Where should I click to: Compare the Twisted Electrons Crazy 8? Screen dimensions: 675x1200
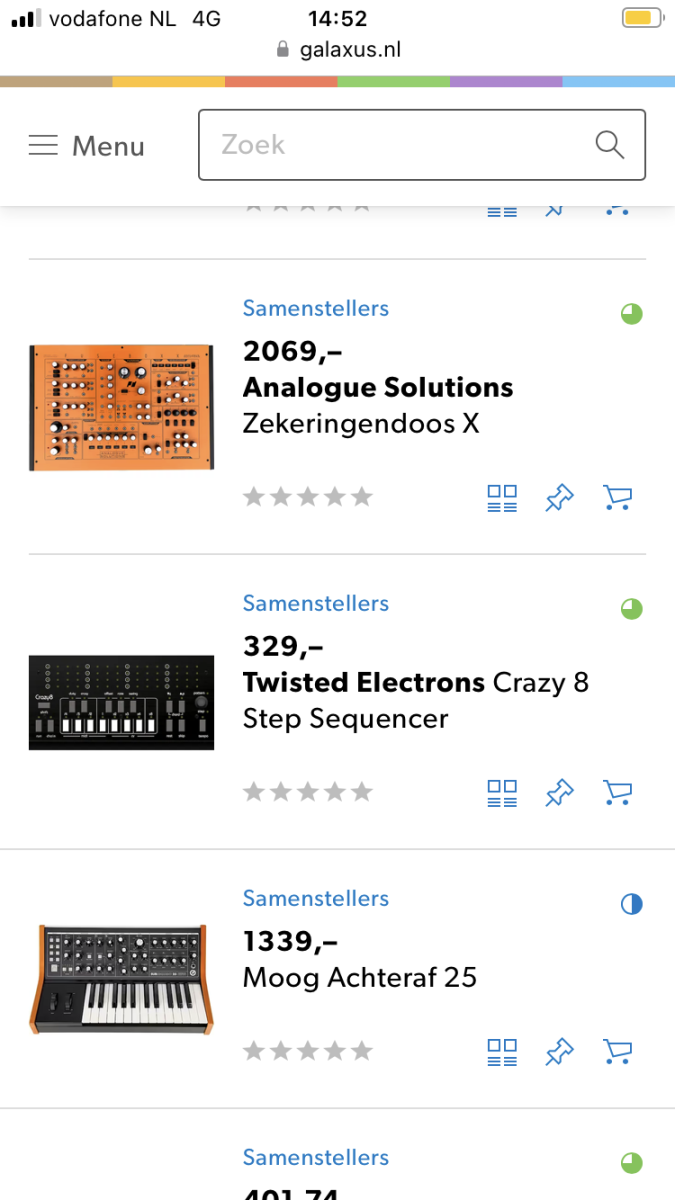point(502,793)
